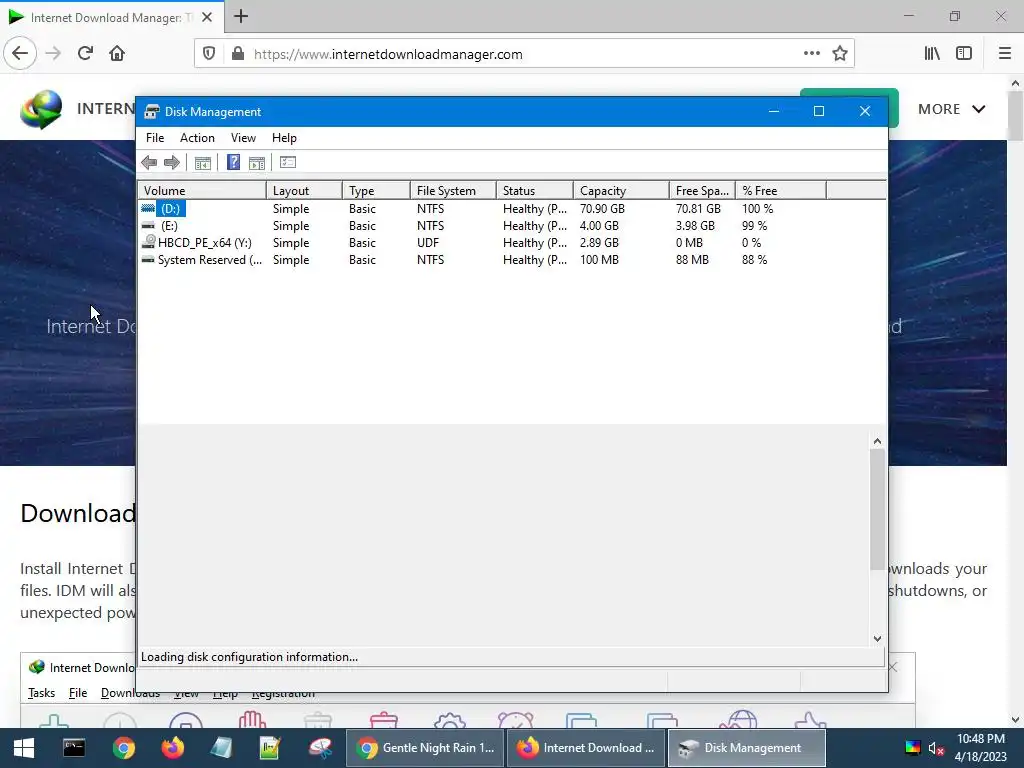Image resolution: width=1024 pixels, height=768 pixels.
Task: Click the HBCD_PE_x64 disc icon
Action: 148,242
